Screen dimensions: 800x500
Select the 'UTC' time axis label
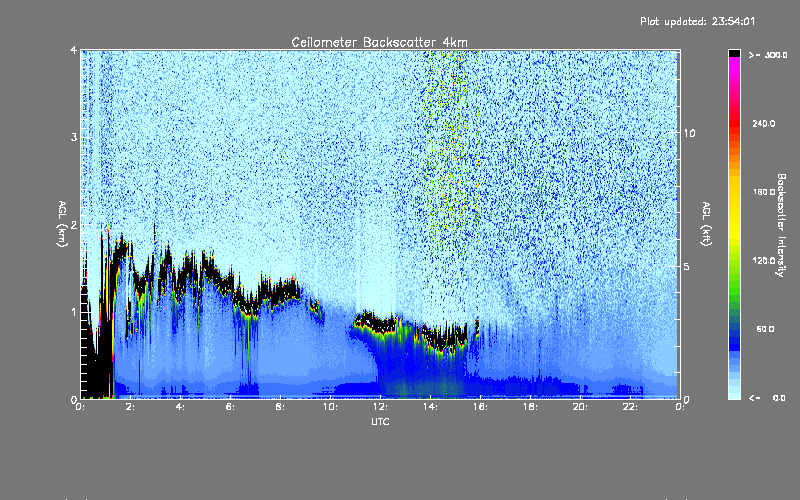pyautogui.click(x=380, y=421)
